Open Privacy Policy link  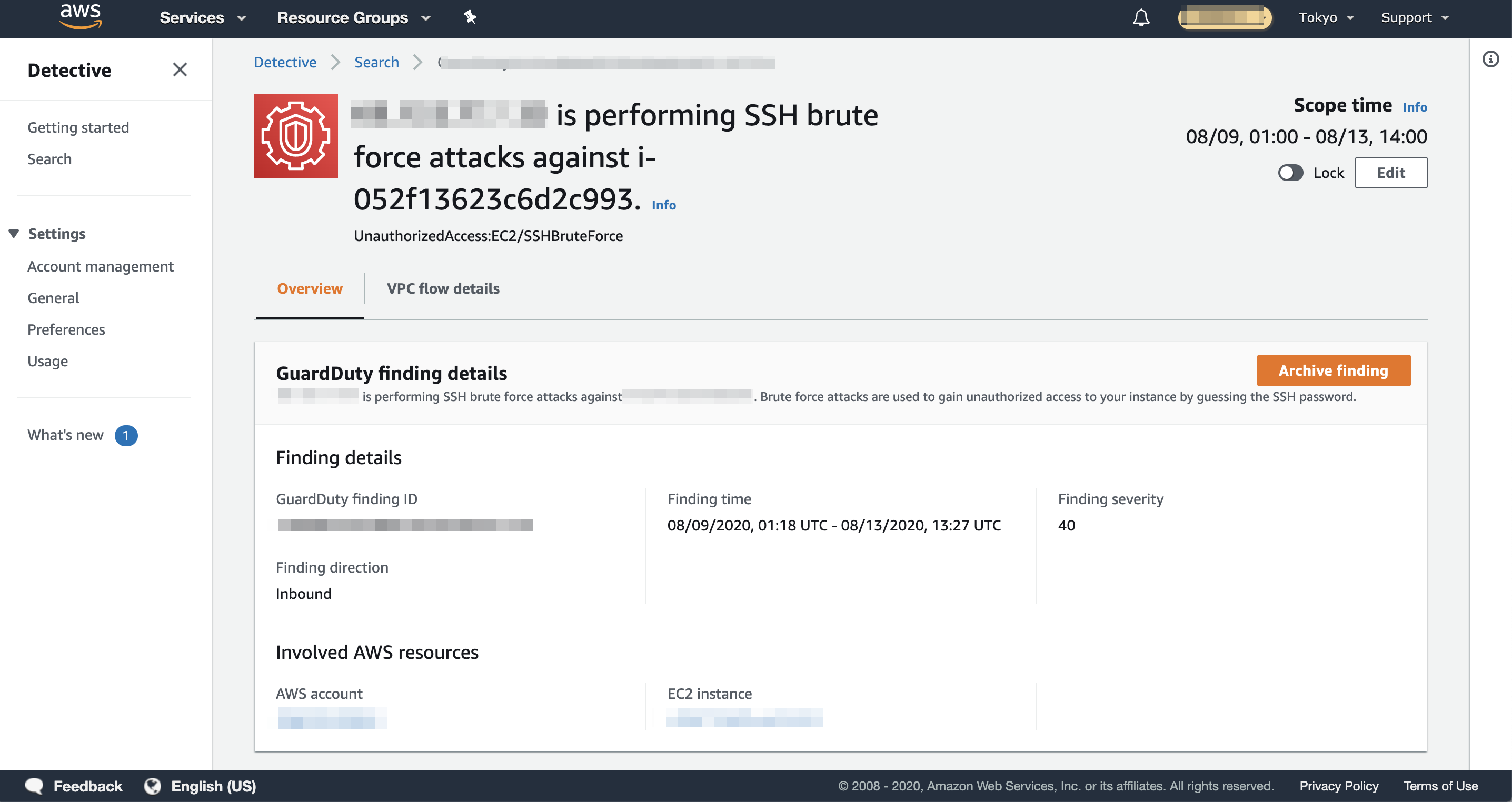[x=1338, y=786]
